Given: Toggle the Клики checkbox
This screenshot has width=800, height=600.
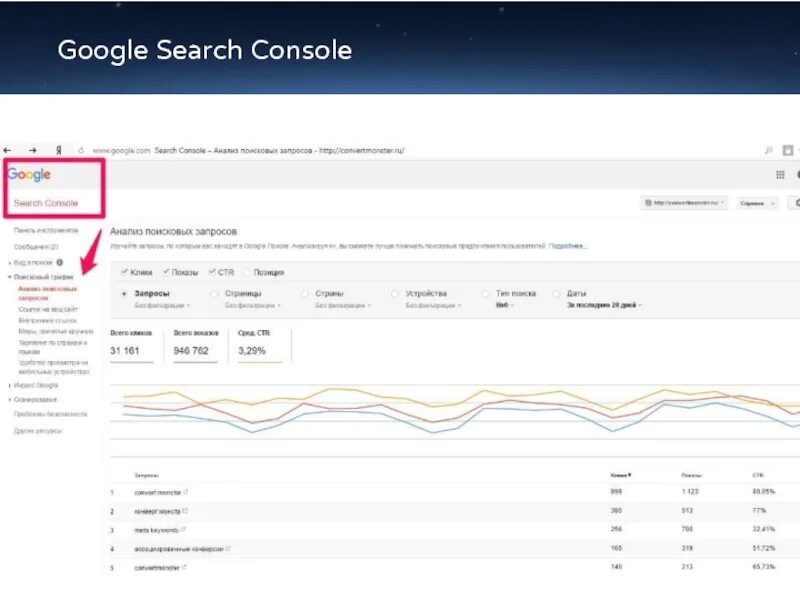Looking at the screenshot, I should coord(124,272).
